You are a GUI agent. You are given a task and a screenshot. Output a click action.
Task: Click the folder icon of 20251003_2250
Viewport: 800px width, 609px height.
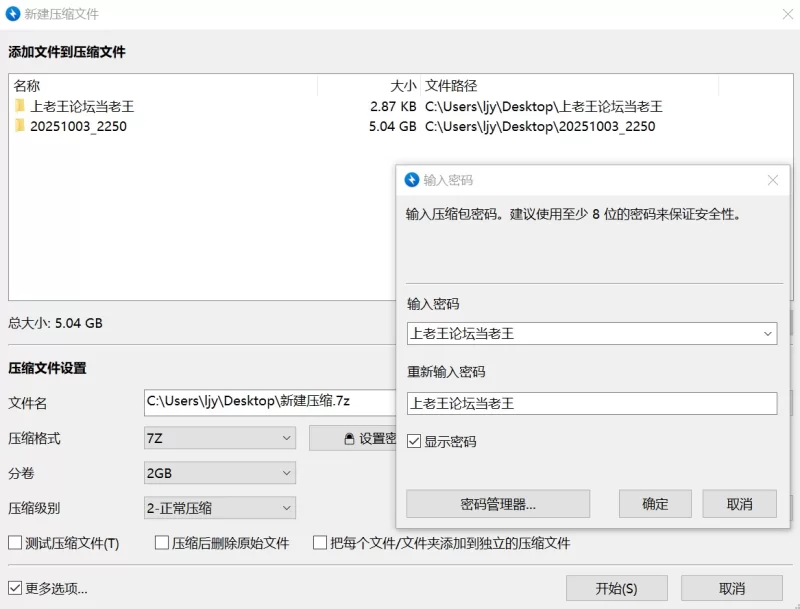point(20,126)
